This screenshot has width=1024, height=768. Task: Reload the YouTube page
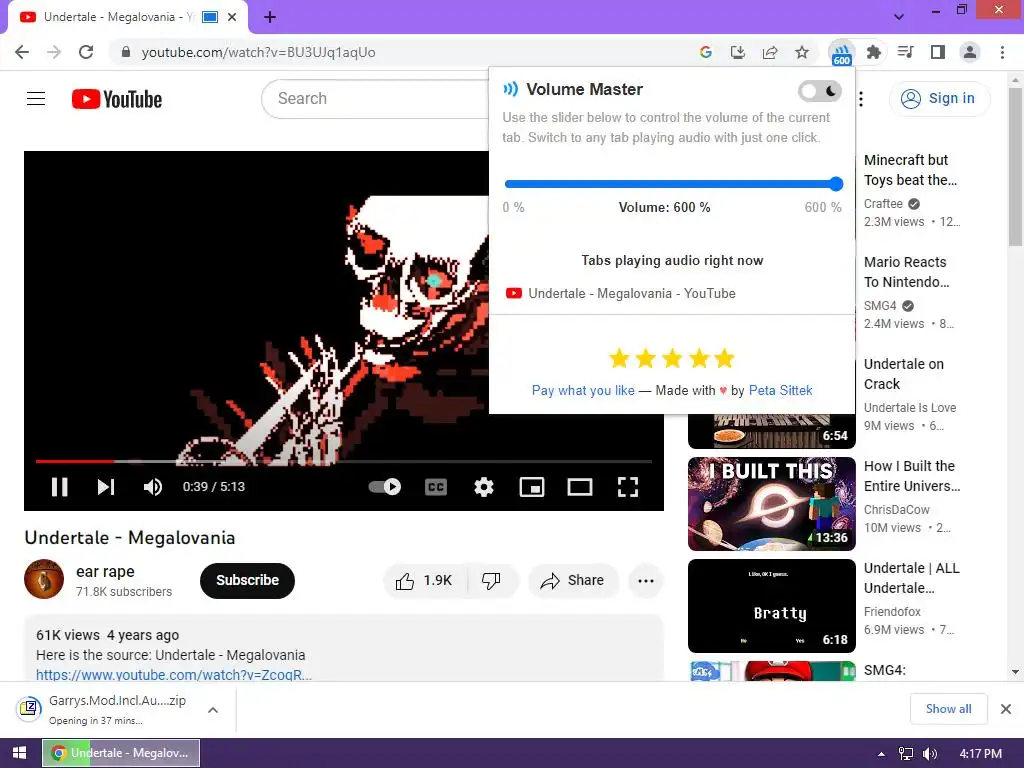click(x=86, y=52)
